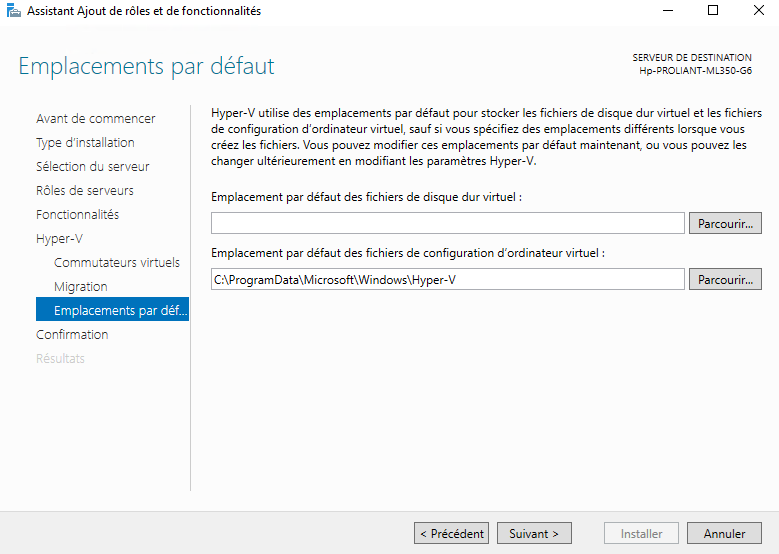Cancel the wizard with Annuler

pos(724,534)
